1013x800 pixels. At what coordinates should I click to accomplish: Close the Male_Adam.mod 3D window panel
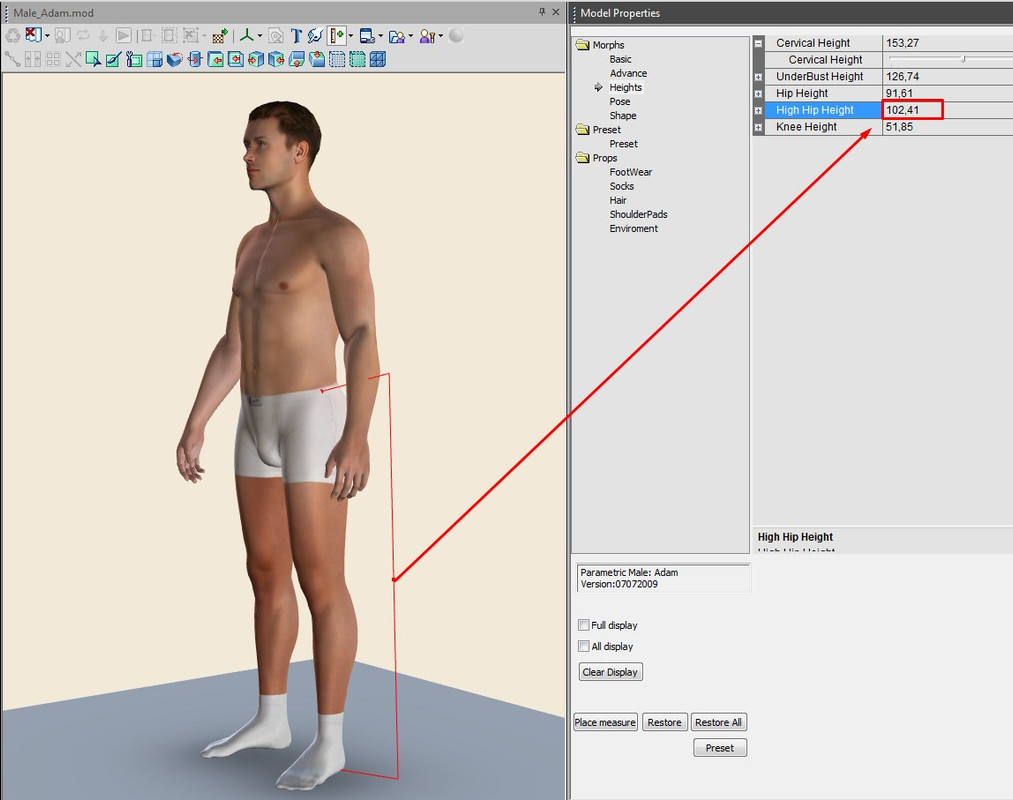[x=556, y=12]
